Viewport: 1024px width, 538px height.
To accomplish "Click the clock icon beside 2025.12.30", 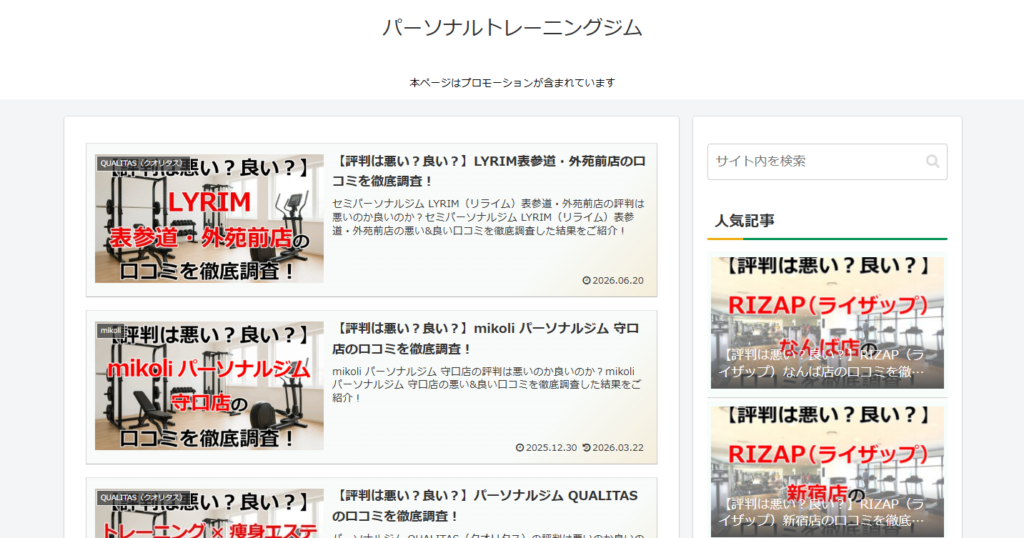I will tap(520, 447).
